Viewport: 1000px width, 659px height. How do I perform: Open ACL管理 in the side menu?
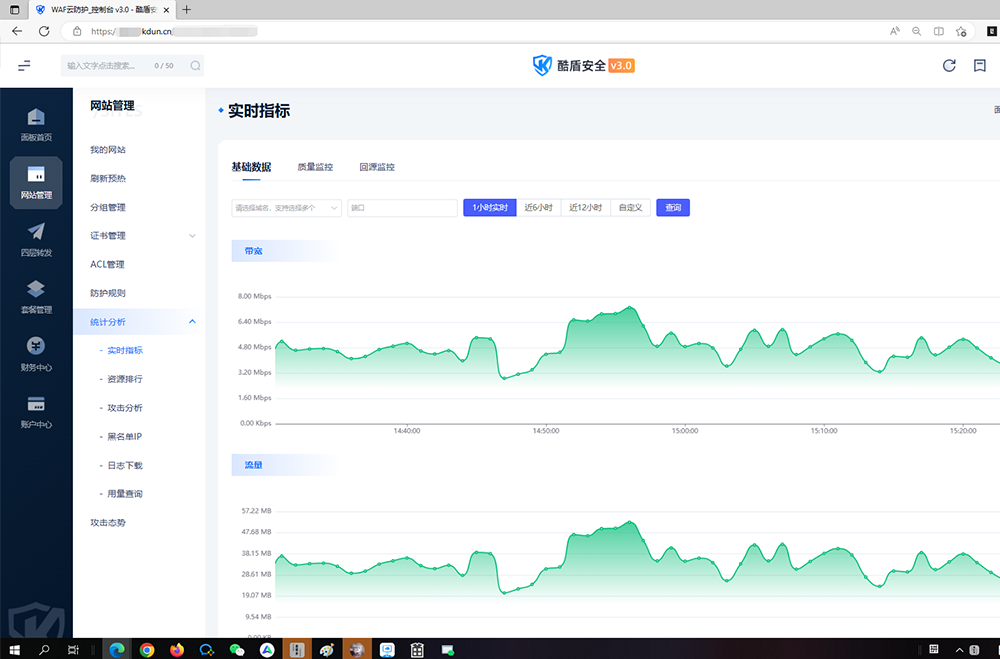click(107, 265)
